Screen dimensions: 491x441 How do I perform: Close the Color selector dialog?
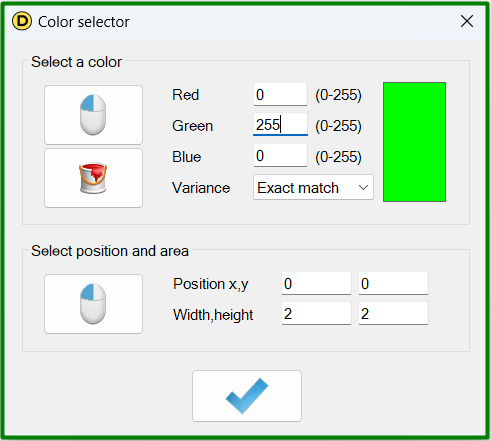coord(467,21)
